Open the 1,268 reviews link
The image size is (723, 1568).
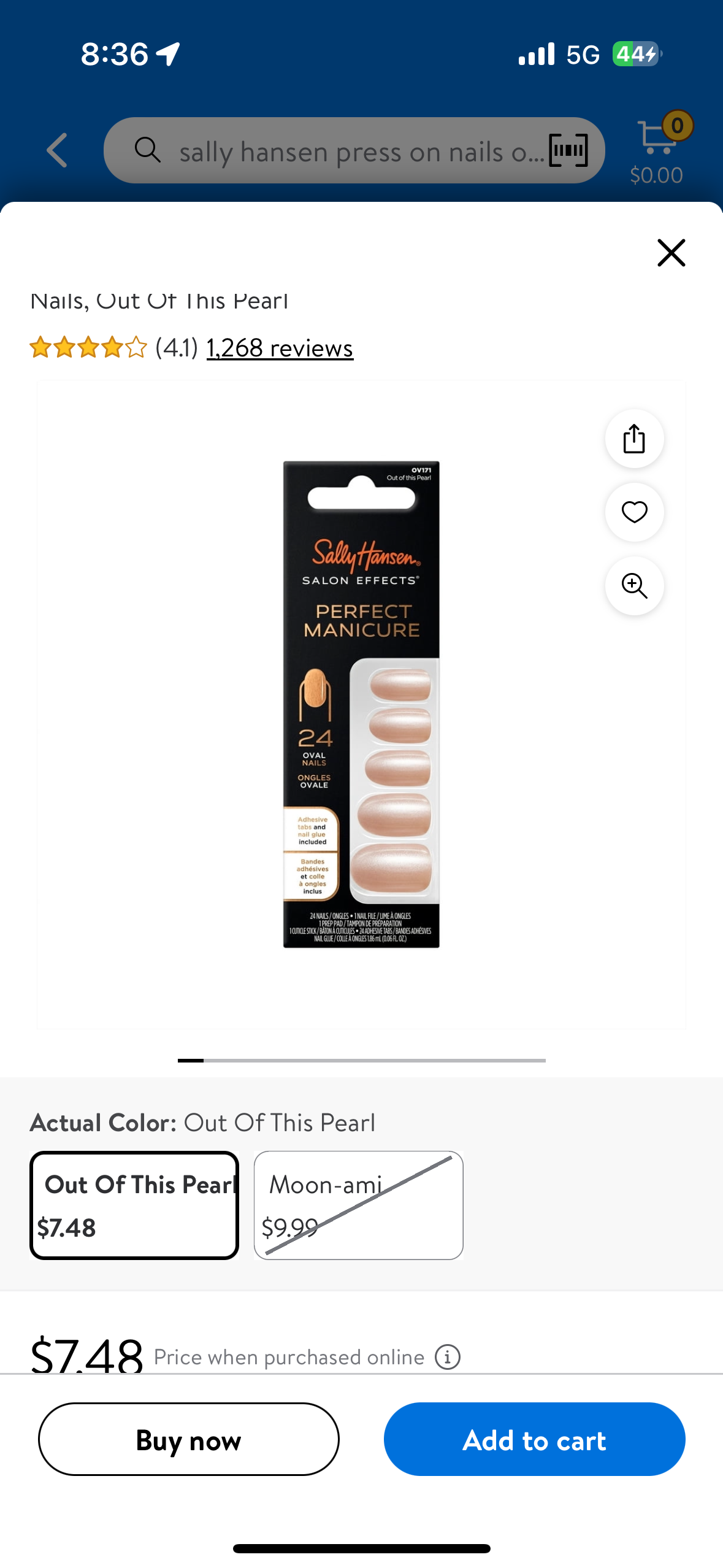(x=280, y=348)
